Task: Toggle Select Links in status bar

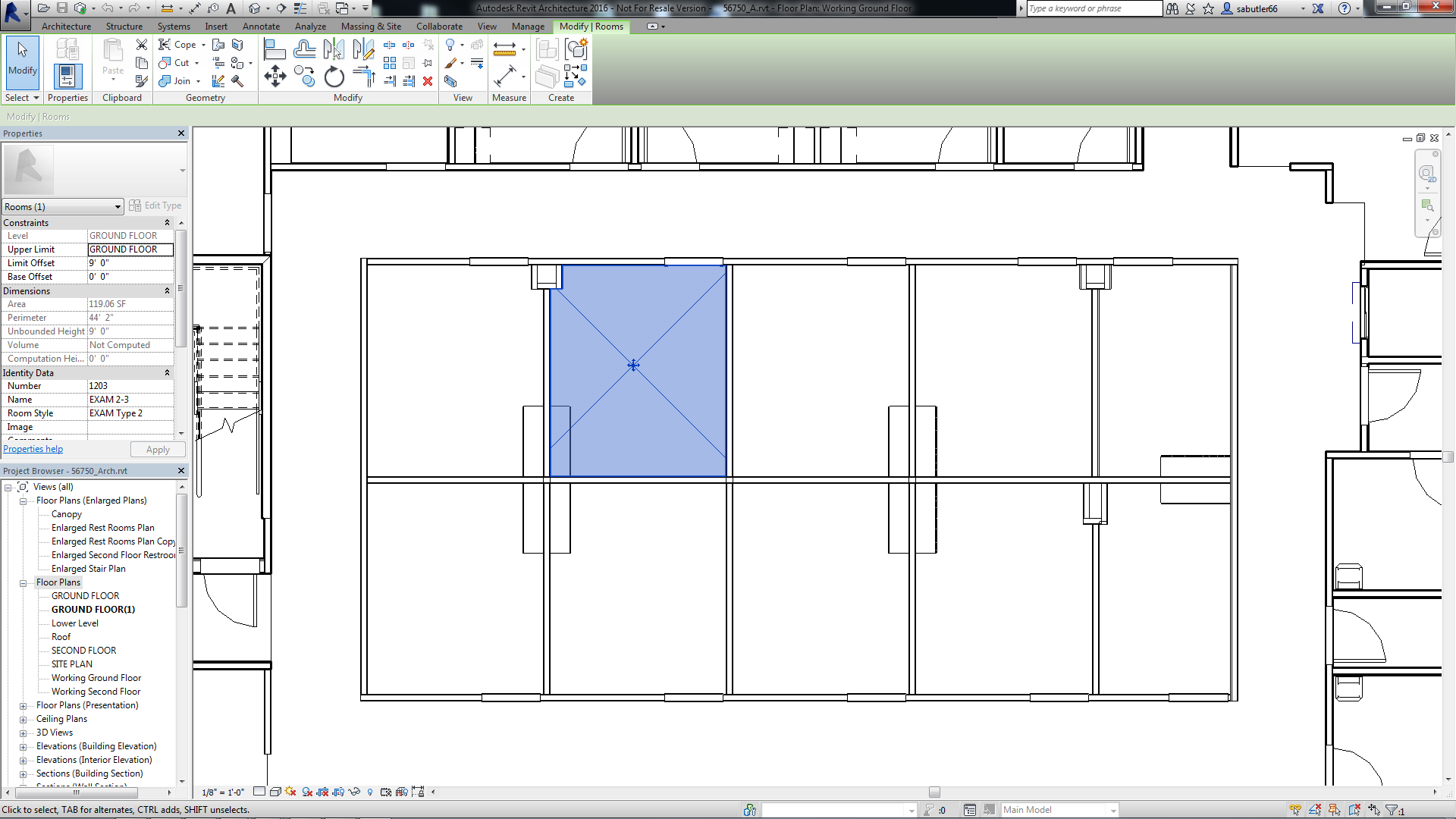Action: (1295, 810)
